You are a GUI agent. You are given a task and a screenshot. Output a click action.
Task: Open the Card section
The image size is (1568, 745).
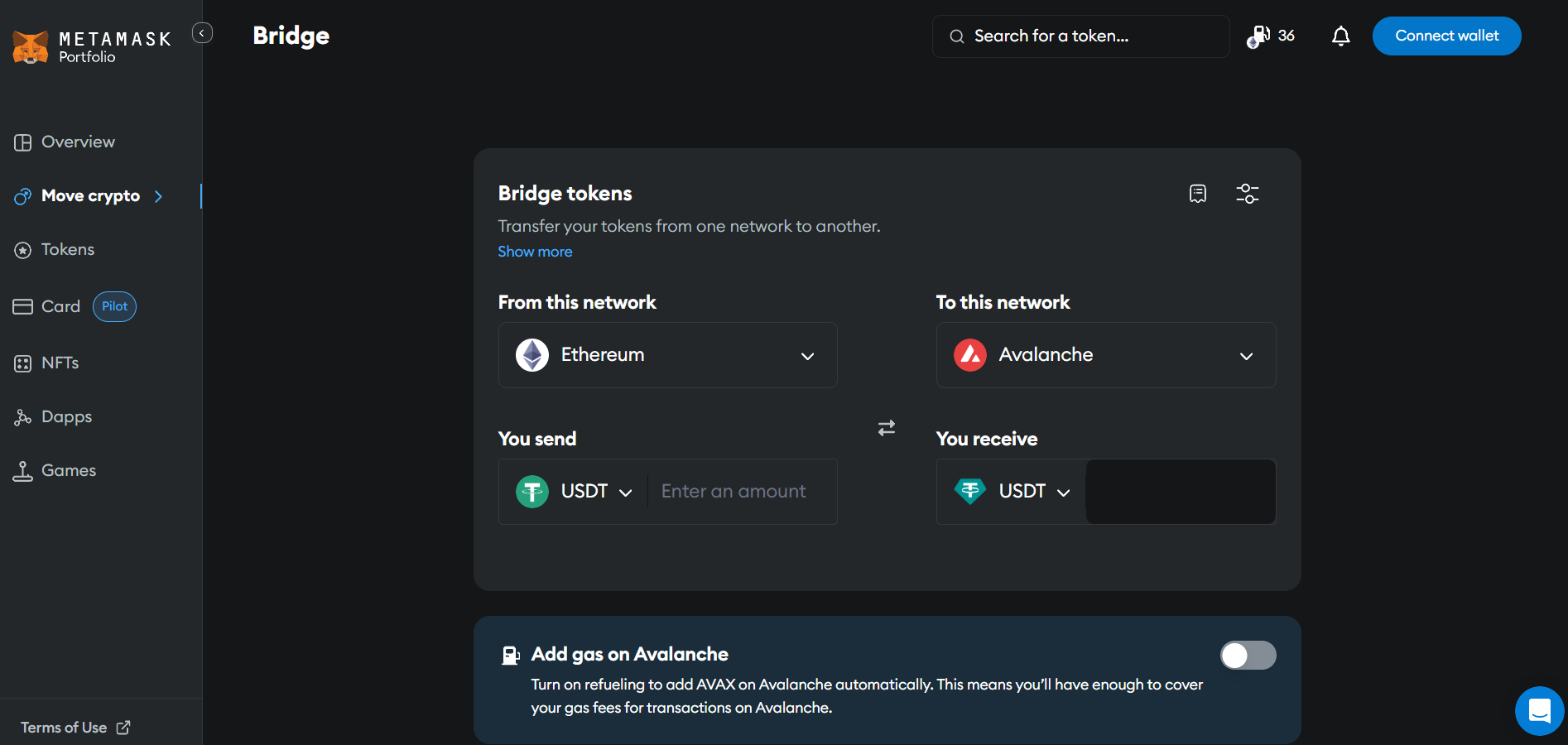pyautogui.click(x=47, y=306)
